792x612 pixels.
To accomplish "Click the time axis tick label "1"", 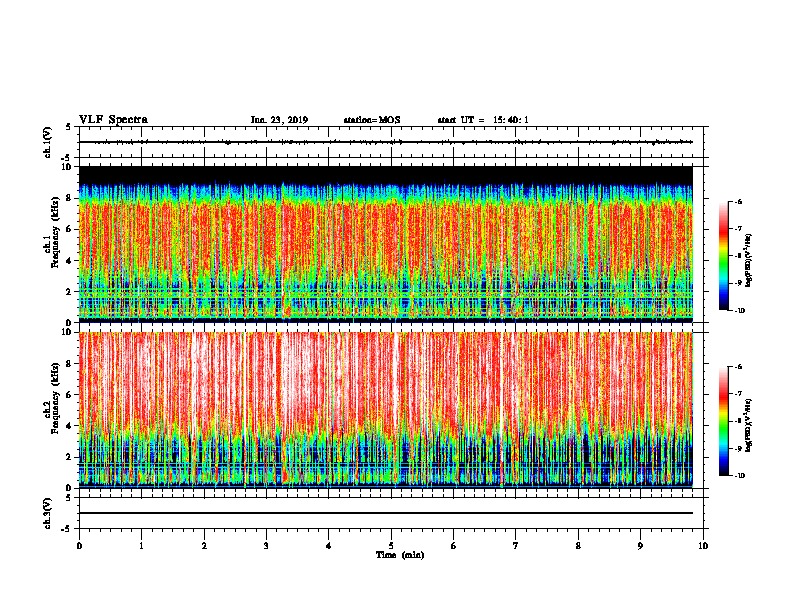I will click(141, 546).
